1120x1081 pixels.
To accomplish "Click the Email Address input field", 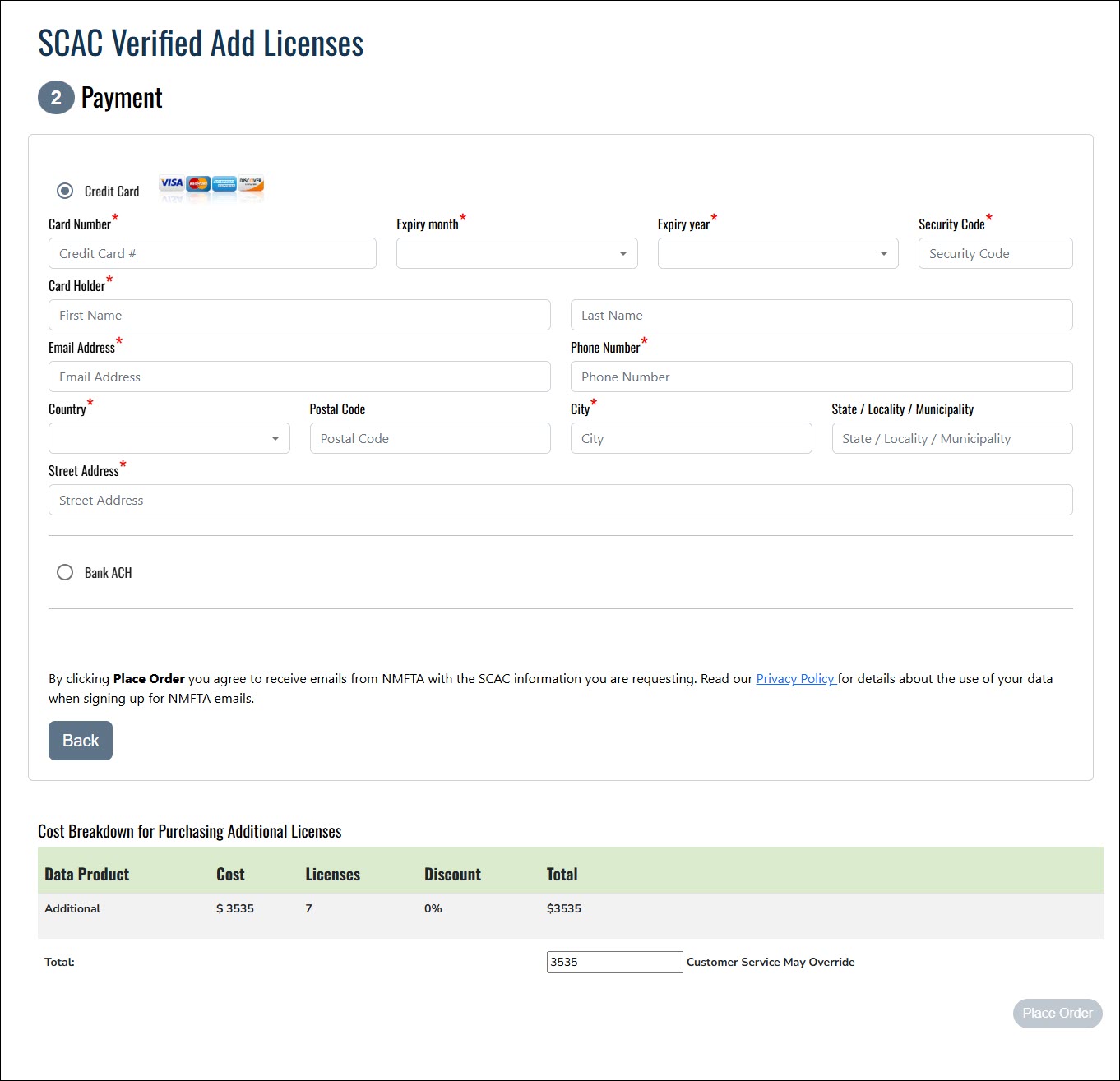I will click(x=299, y=377).
